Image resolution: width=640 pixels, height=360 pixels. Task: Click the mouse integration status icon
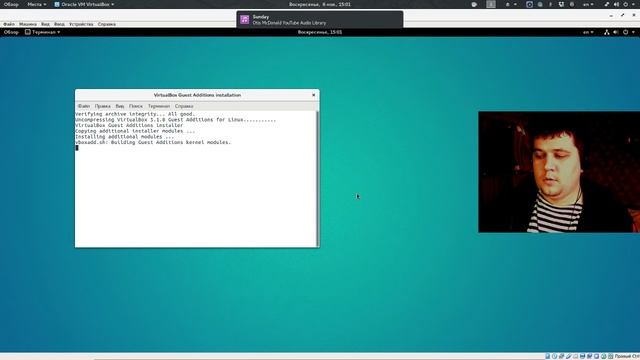[603, 356]
